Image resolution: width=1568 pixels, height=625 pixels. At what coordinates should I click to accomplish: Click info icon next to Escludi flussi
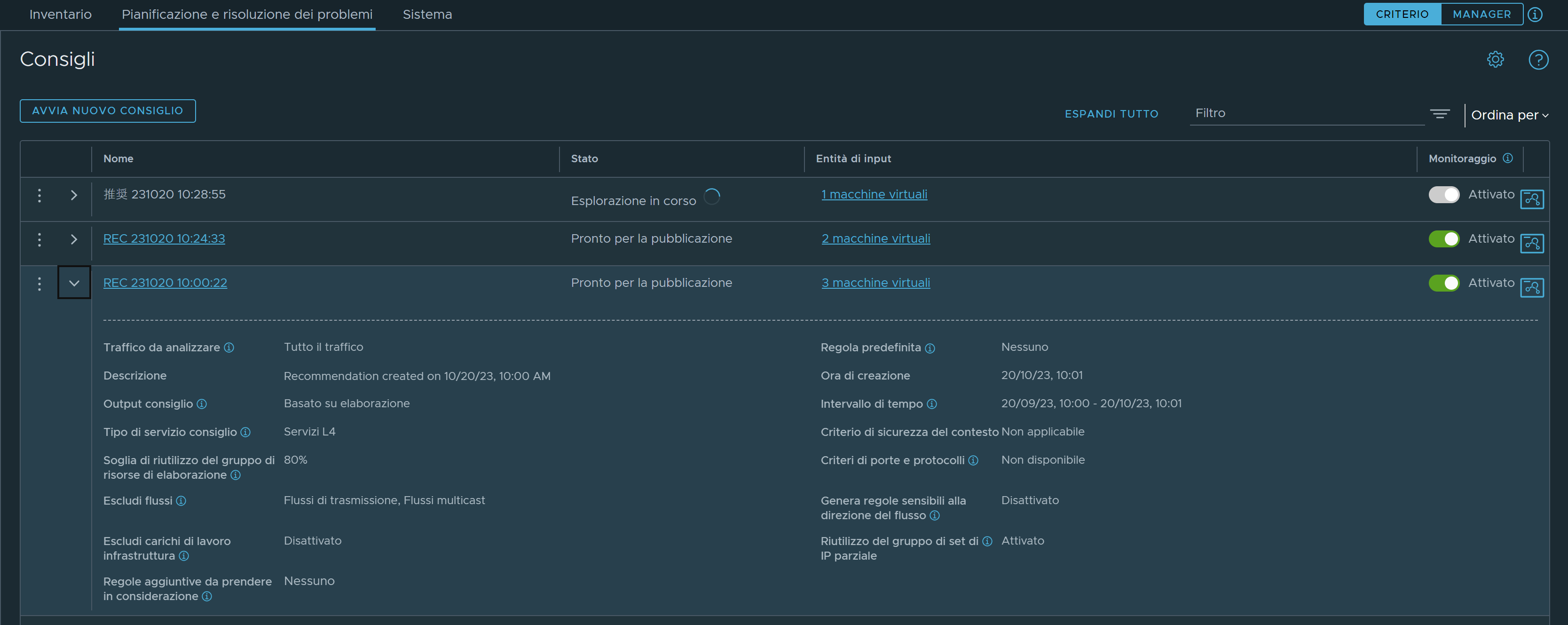pos(181,501)
